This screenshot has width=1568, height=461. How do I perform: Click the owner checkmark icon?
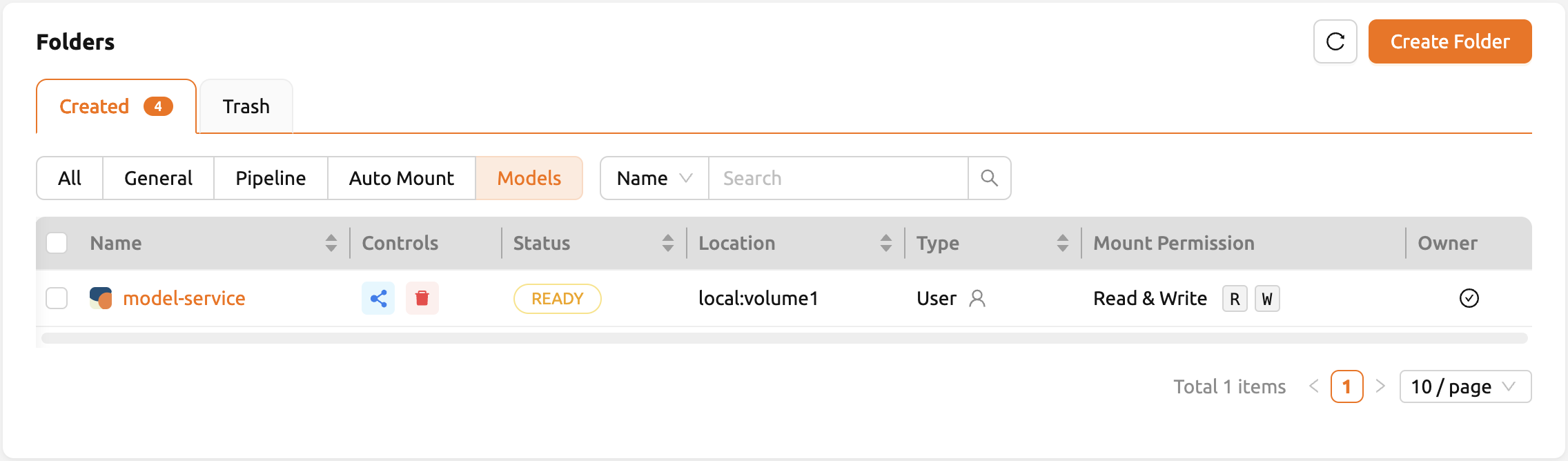(x=1469, y=298)
